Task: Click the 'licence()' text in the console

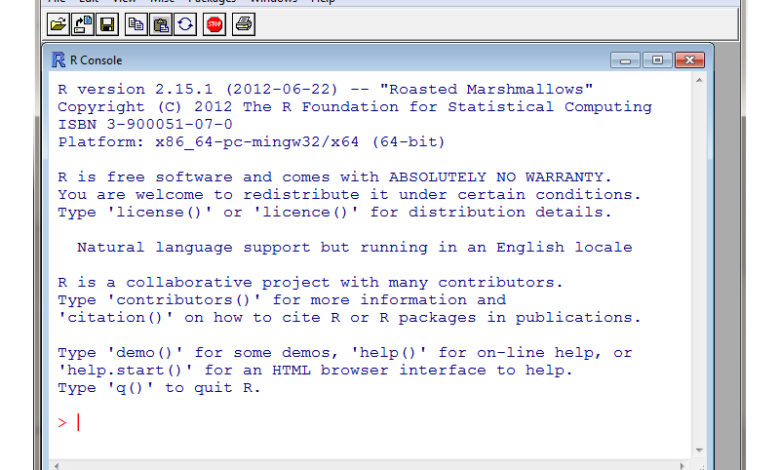Action: pyautogui.click(x=306, y=212)
